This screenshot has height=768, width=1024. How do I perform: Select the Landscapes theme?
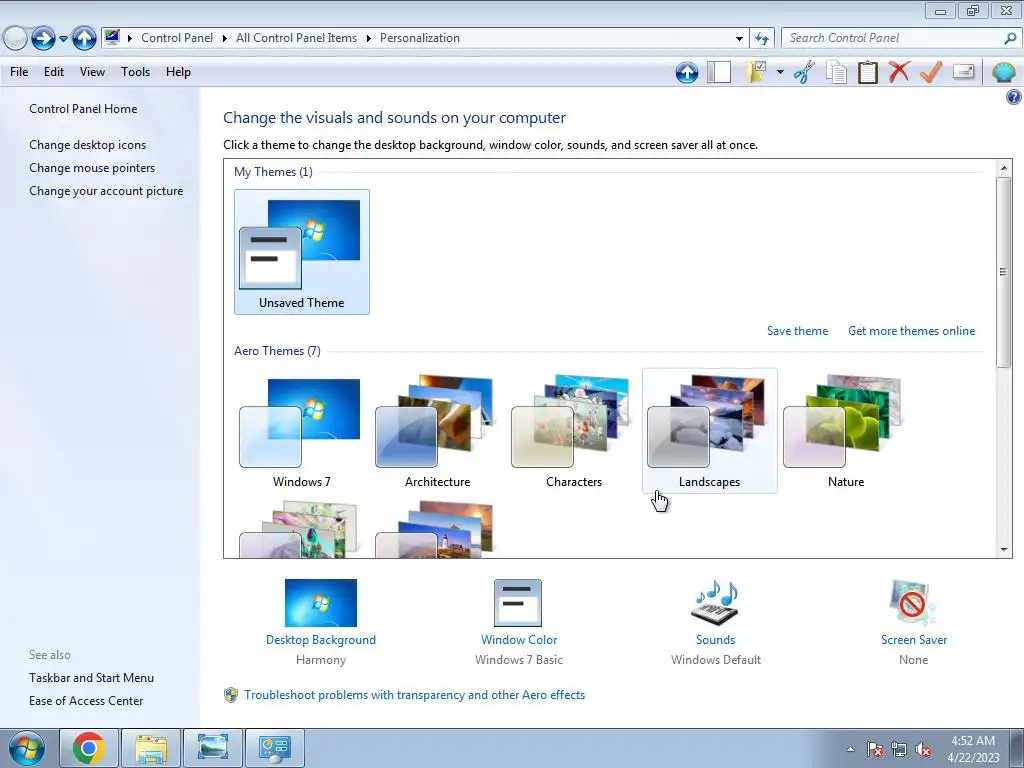pyautogui.click(x=710, y=431)
